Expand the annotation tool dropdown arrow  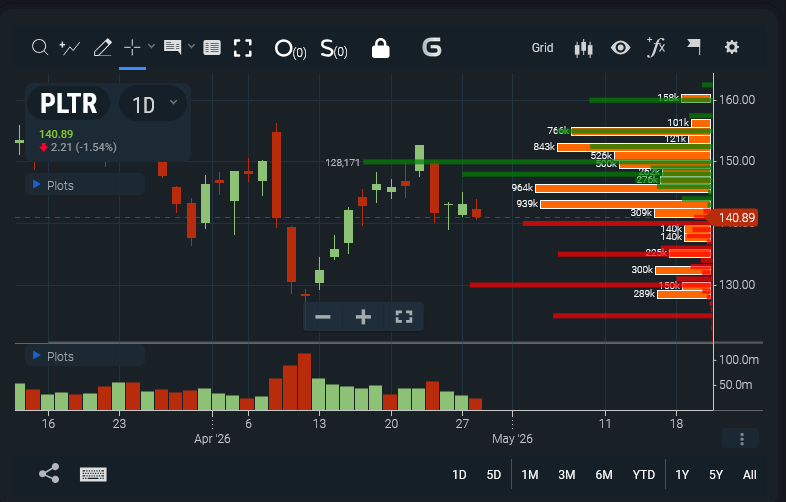191,47
